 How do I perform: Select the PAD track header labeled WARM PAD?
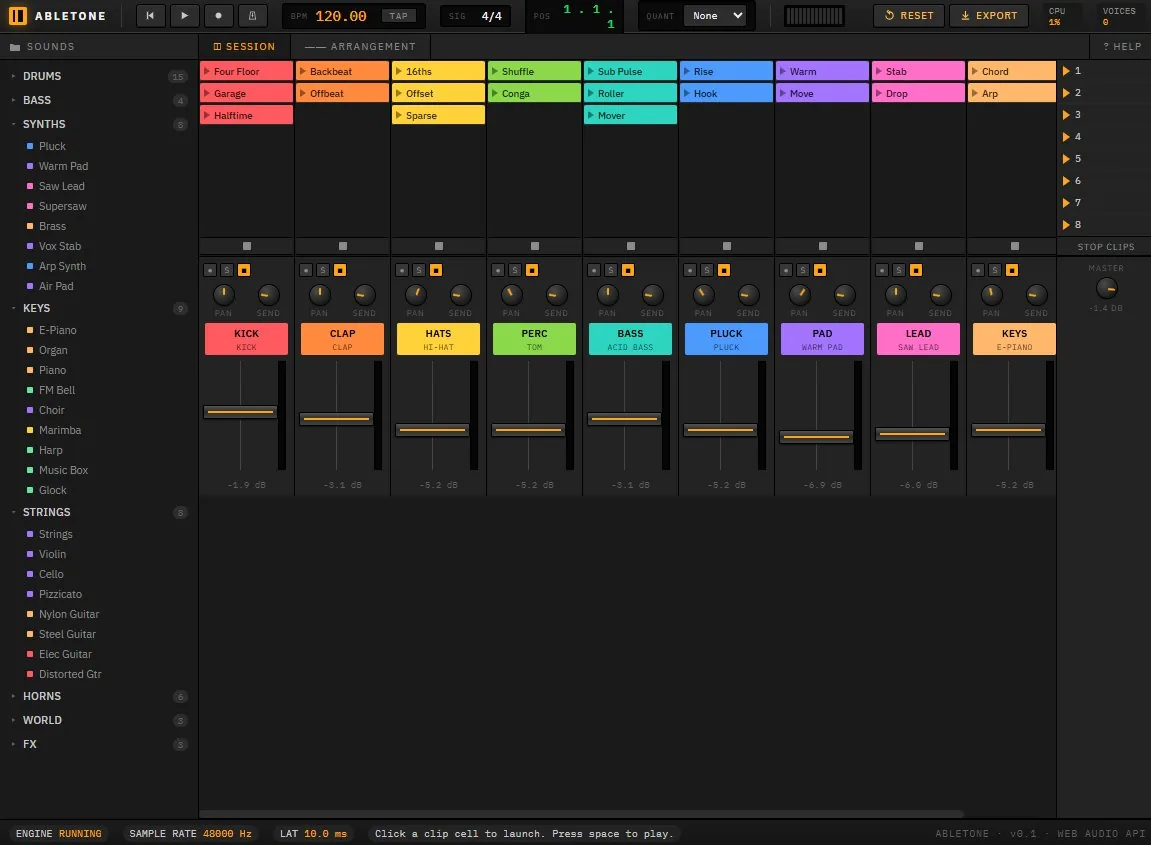[x=822, y=339]
